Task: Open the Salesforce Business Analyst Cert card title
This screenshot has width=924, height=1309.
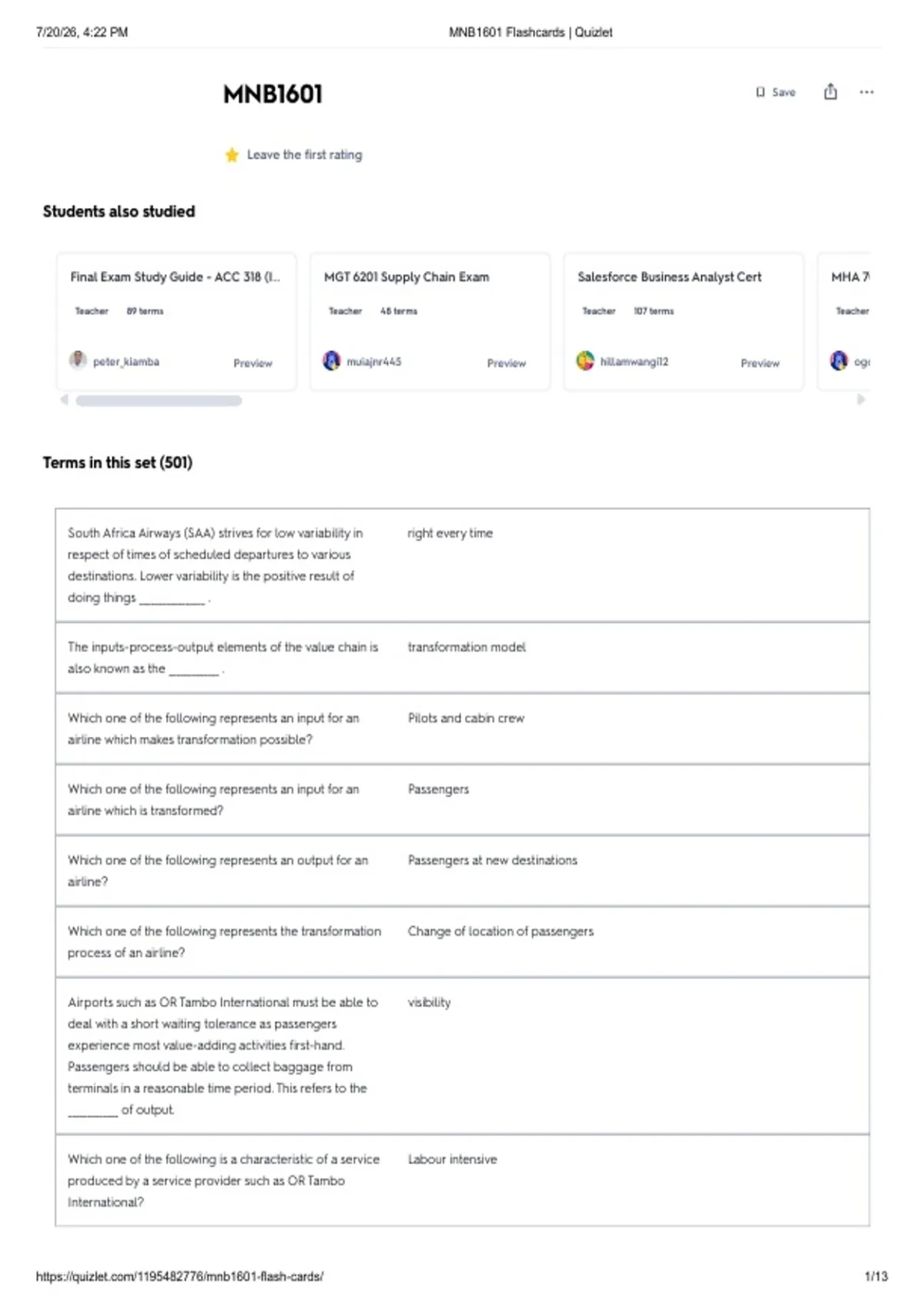Action: click(669, 276)
